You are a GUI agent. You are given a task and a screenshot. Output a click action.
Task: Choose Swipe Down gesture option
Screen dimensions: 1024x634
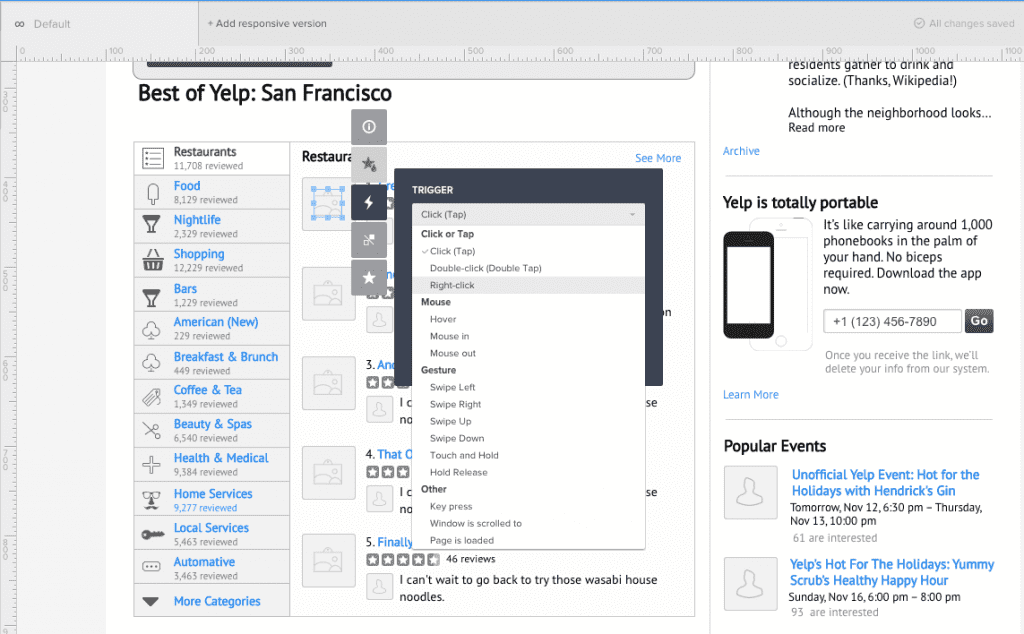click(528, 437)
